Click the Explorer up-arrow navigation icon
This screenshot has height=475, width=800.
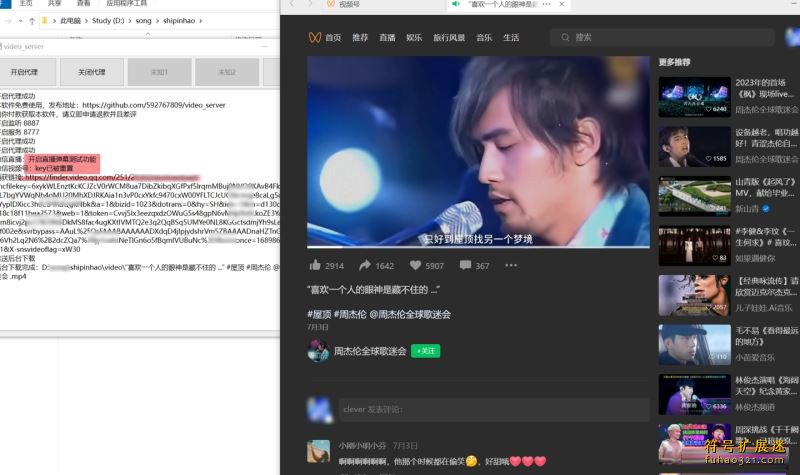(32, 21)
